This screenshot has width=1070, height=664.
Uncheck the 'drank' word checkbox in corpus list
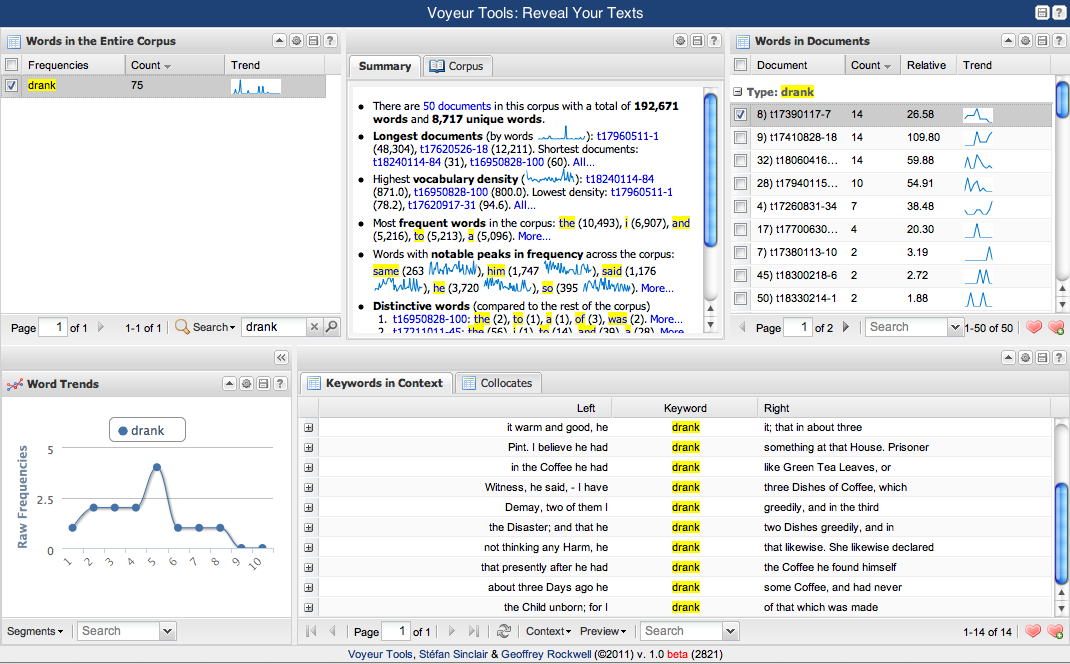tap(11, 86)
